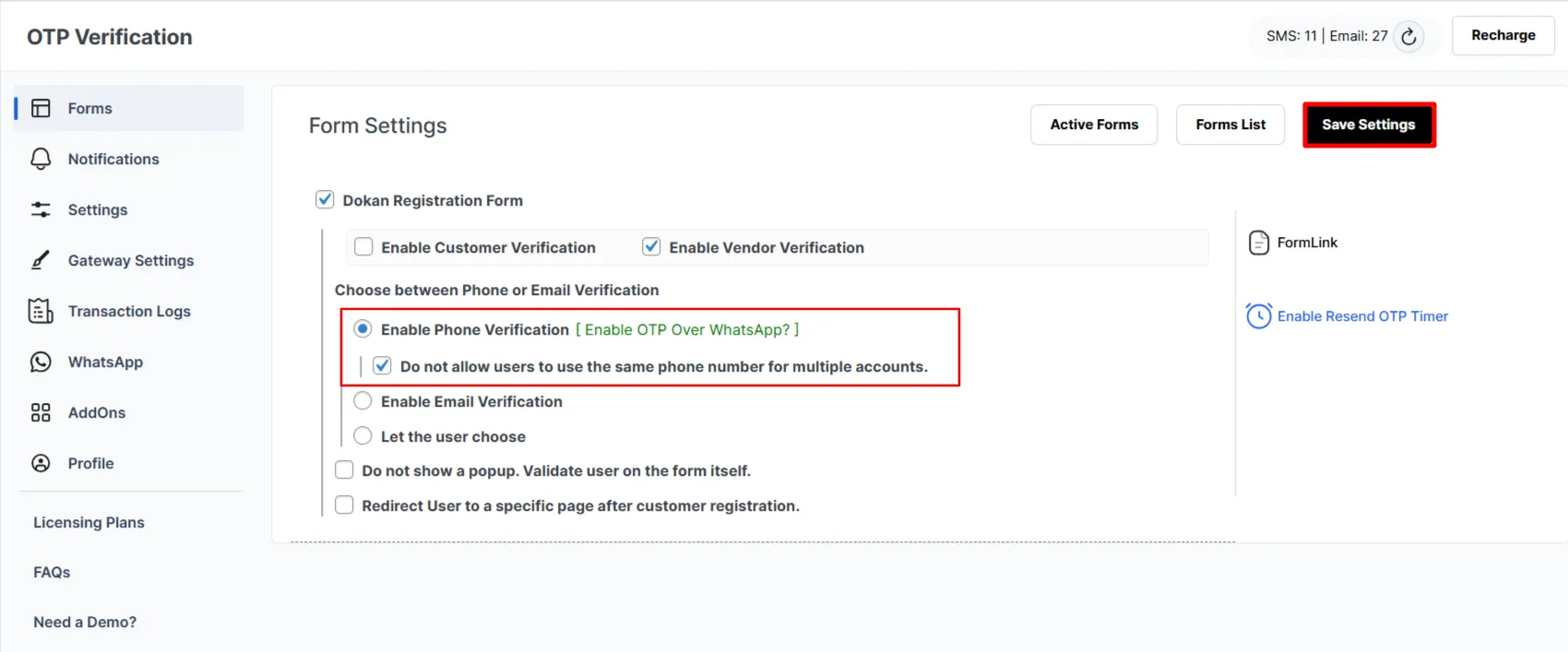Click Choose between Phone or Email Verification text
Screen dimensions: 1568x652
pos(497,290)
